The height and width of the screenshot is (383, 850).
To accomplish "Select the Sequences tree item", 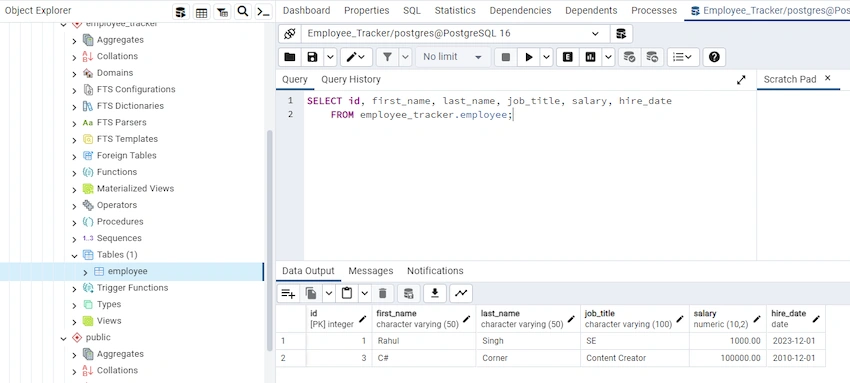I will point(119,238).
